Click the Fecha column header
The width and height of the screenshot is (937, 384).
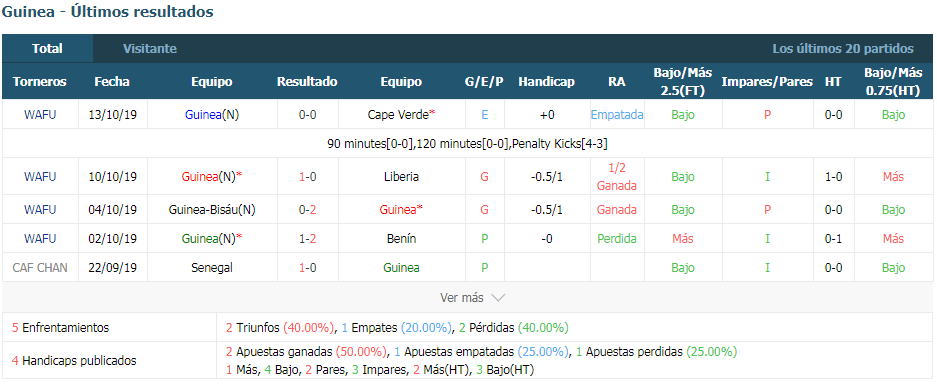click(x=112, y=82)
